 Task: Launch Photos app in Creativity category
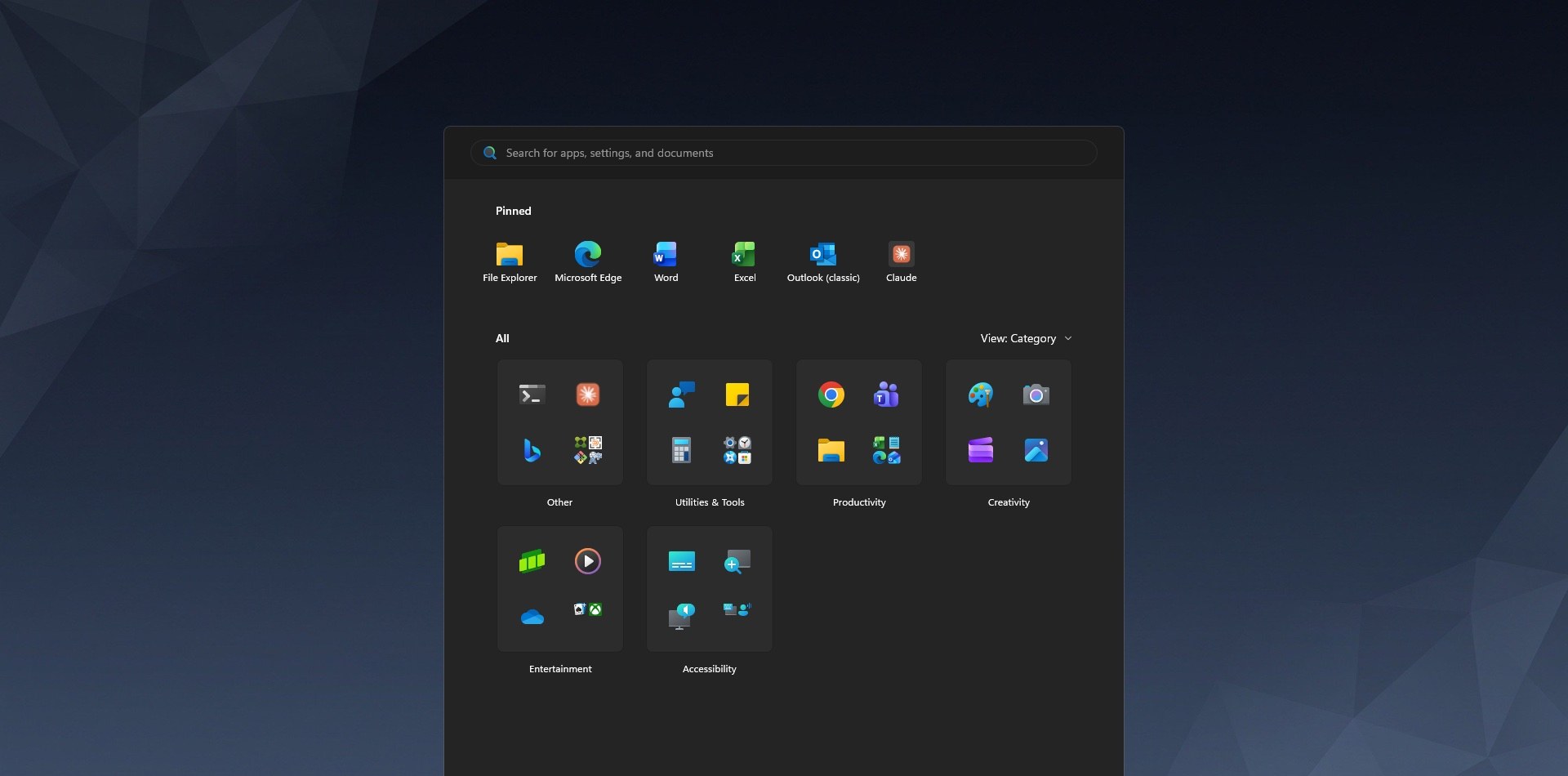click(x=1036, y=450)
